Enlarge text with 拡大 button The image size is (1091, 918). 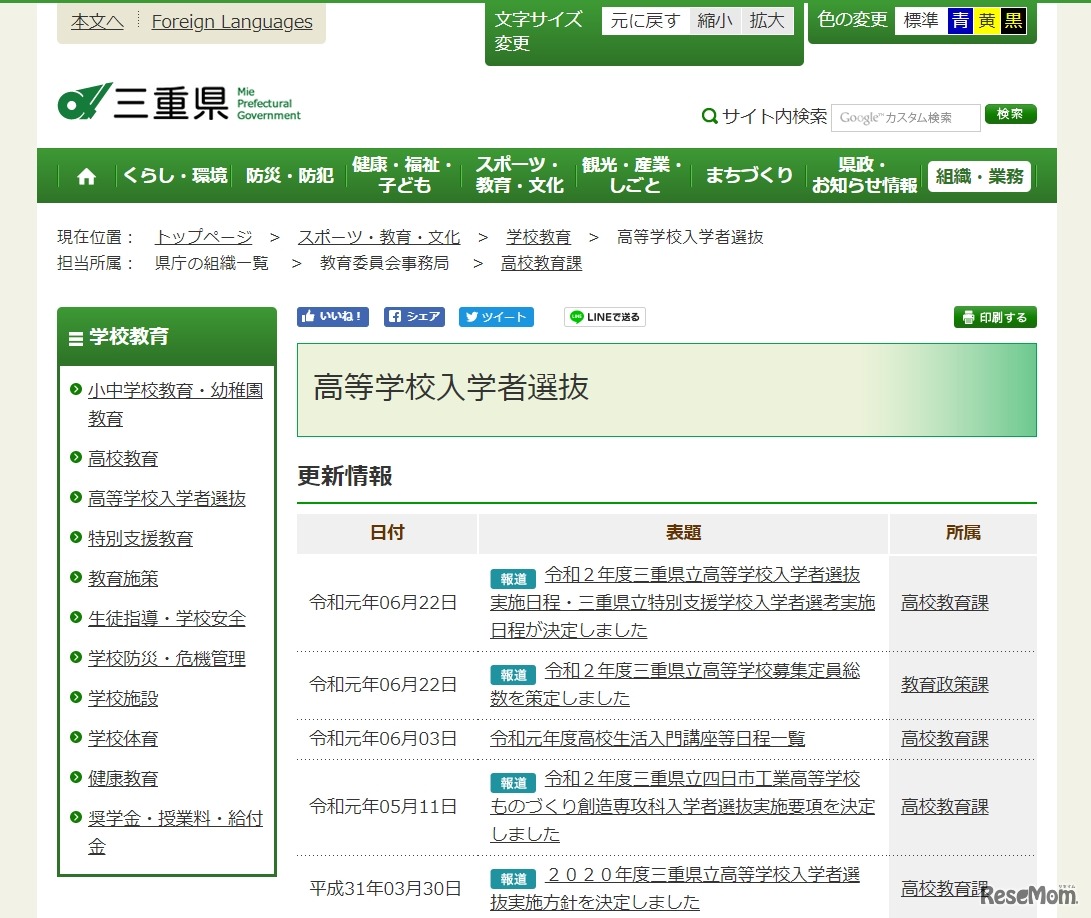tap(767, 21)
